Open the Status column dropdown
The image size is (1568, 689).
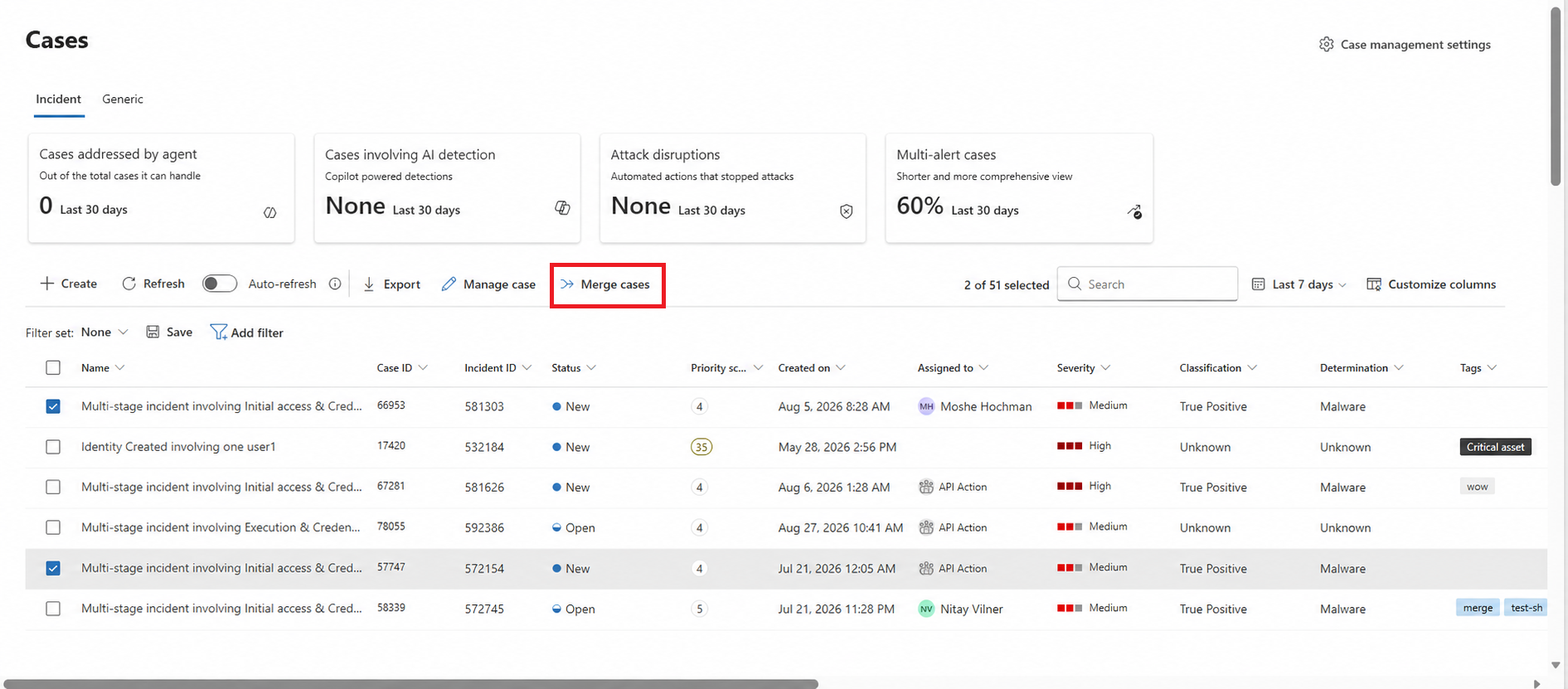click(x=591, y=367)
